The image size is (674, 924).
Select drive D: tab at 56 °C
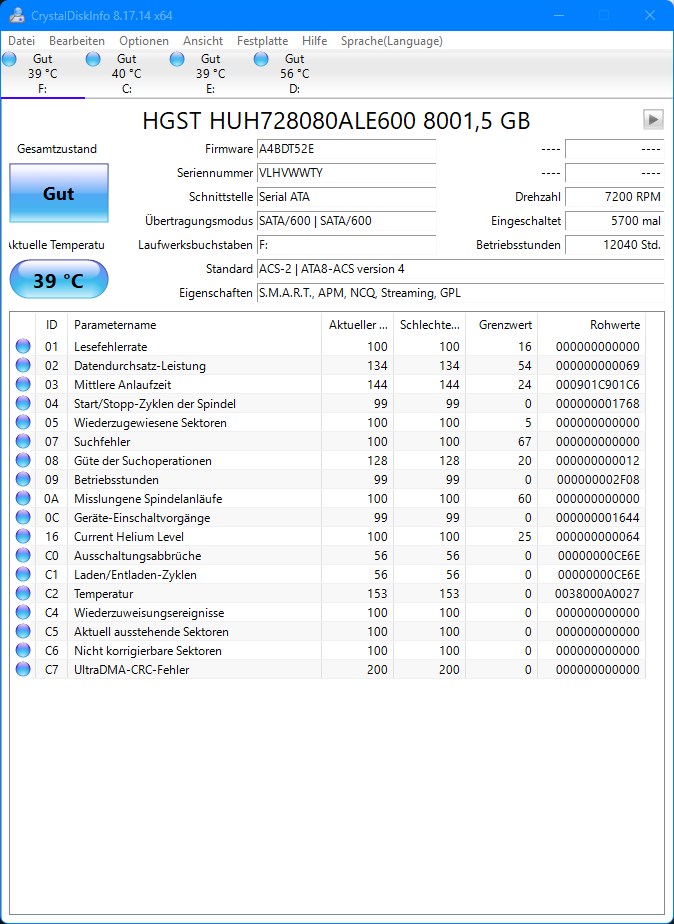pos(295,74)
